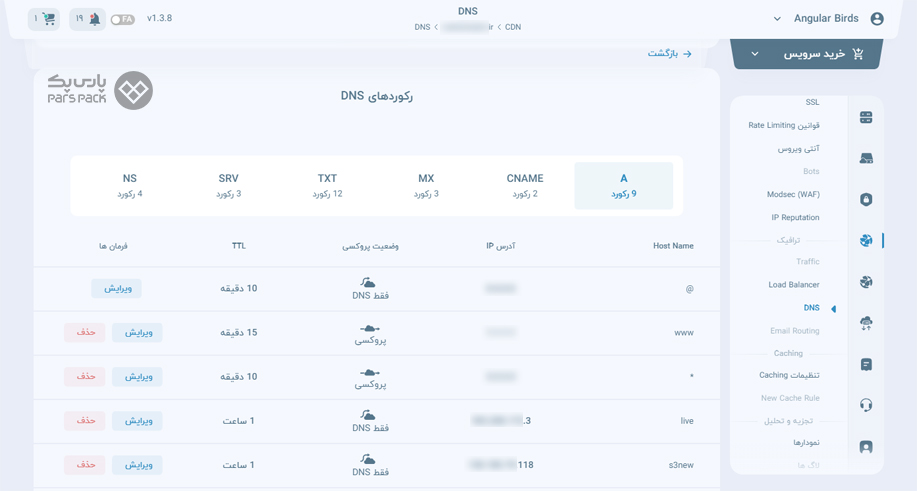
Task: Delete the www record
Action: [85, 333]
